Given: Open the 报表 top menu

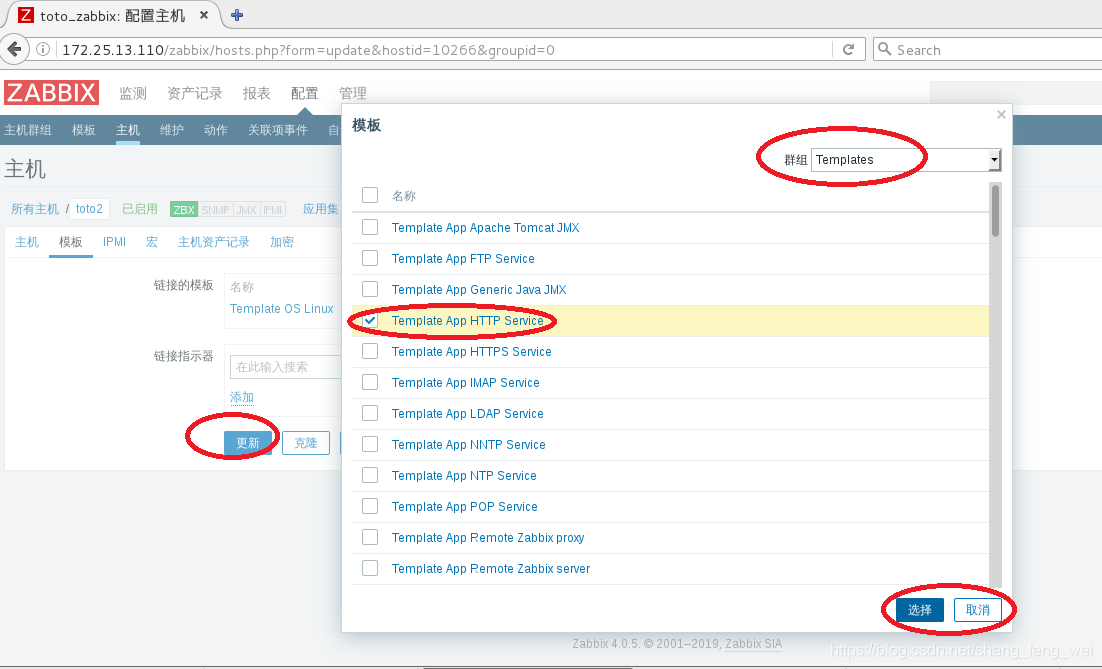Looking at the screenshot, I should 257,93.
